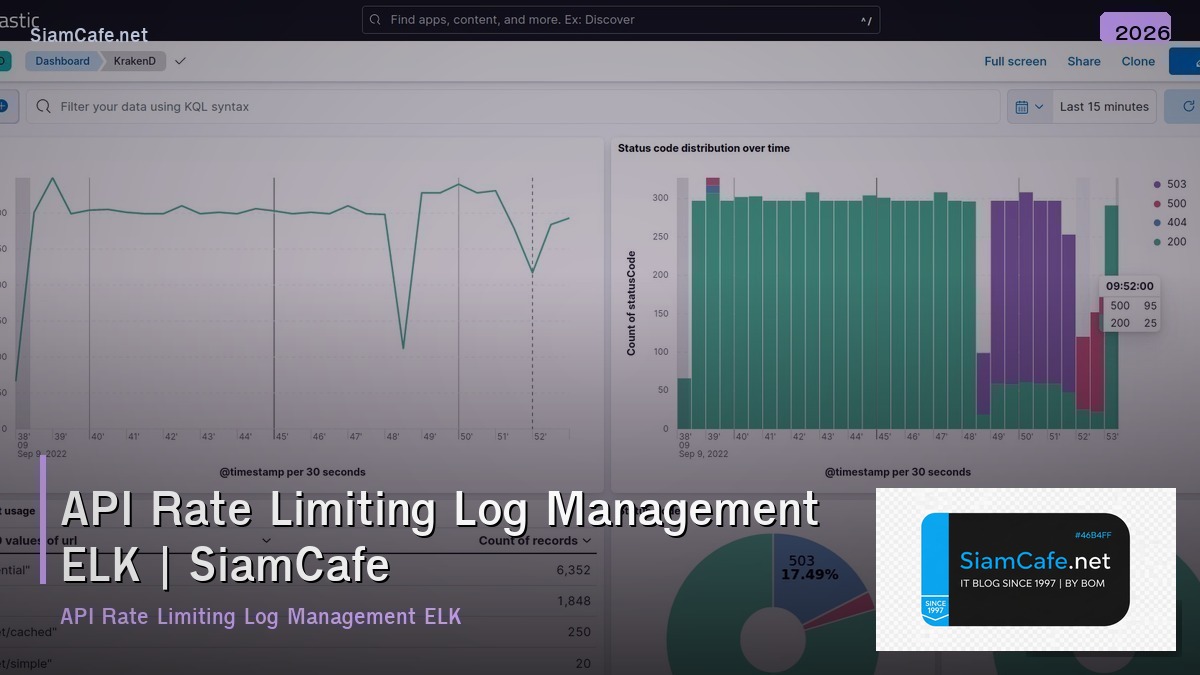The height and width of the screenshot is (675, 1200).
Task: Click the Full screen link
Action: click(x=1015, y=61)
